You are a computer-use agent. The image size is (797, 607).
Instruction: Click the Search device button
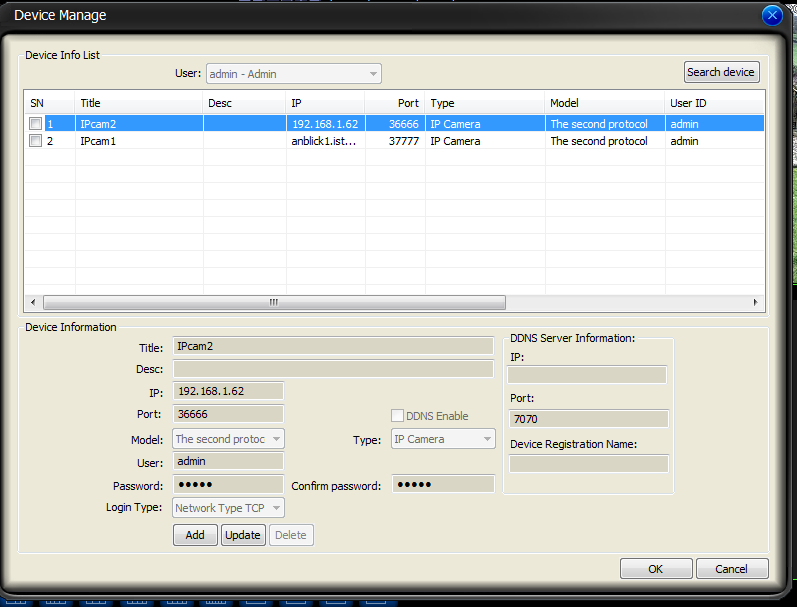coord(721,72)
